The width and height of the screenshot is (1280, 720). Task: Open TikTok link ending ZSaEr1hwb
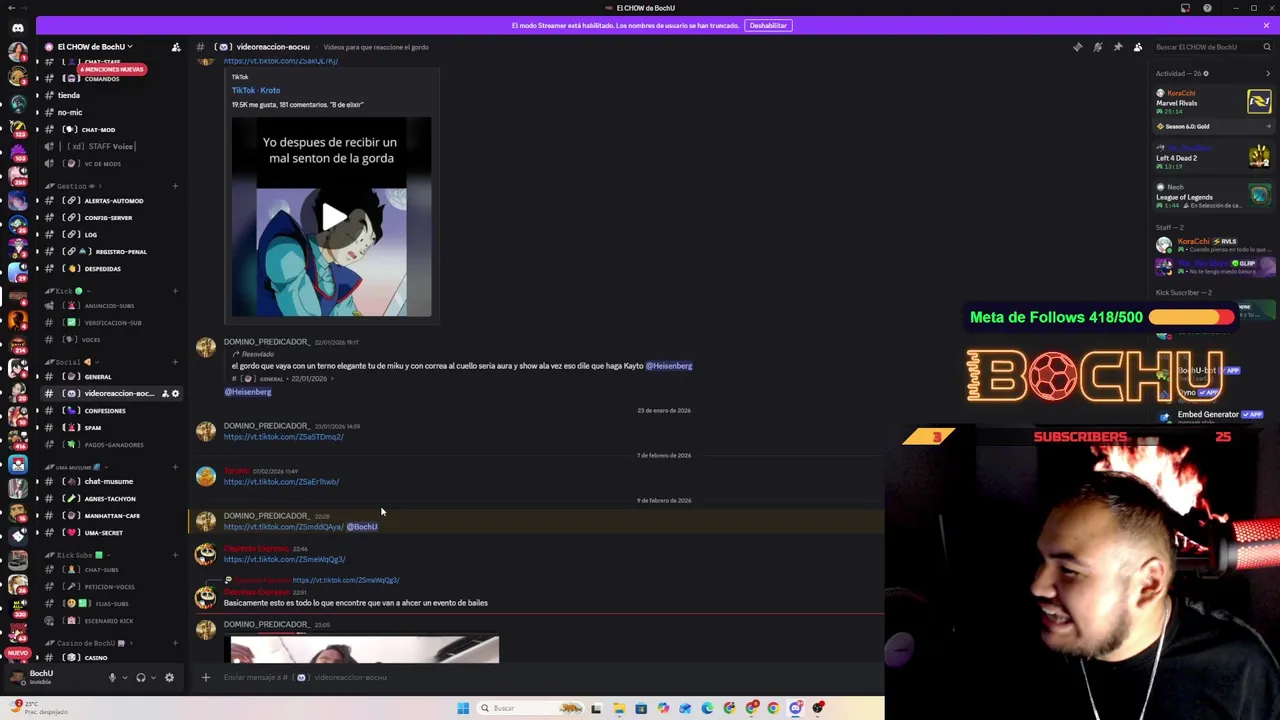click(x=281, y=482)
